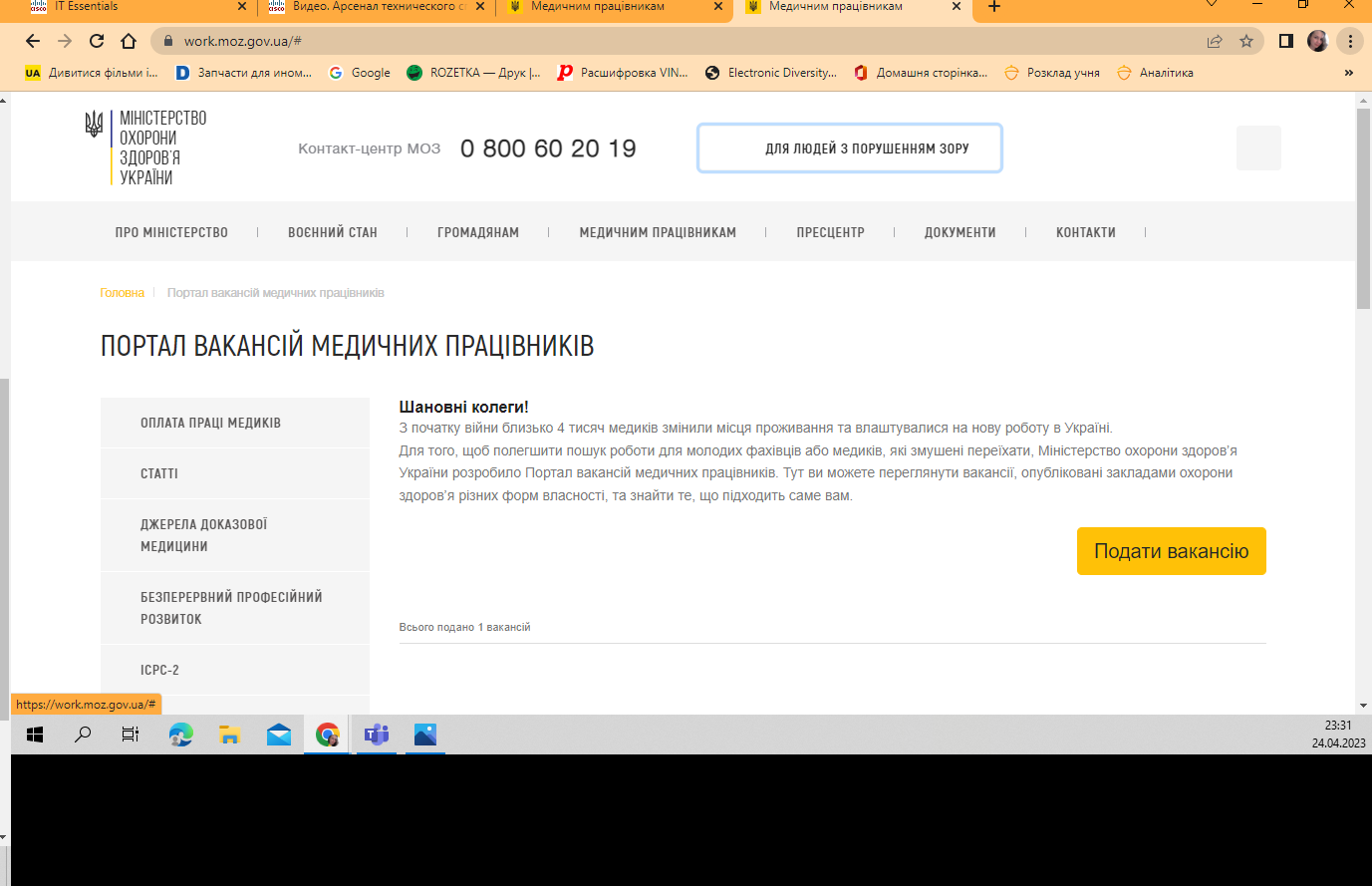Click the Ministry of Health trident logo
This screenshot has width=1372, height=886.
pyautogui.click(x=94, y=125)
